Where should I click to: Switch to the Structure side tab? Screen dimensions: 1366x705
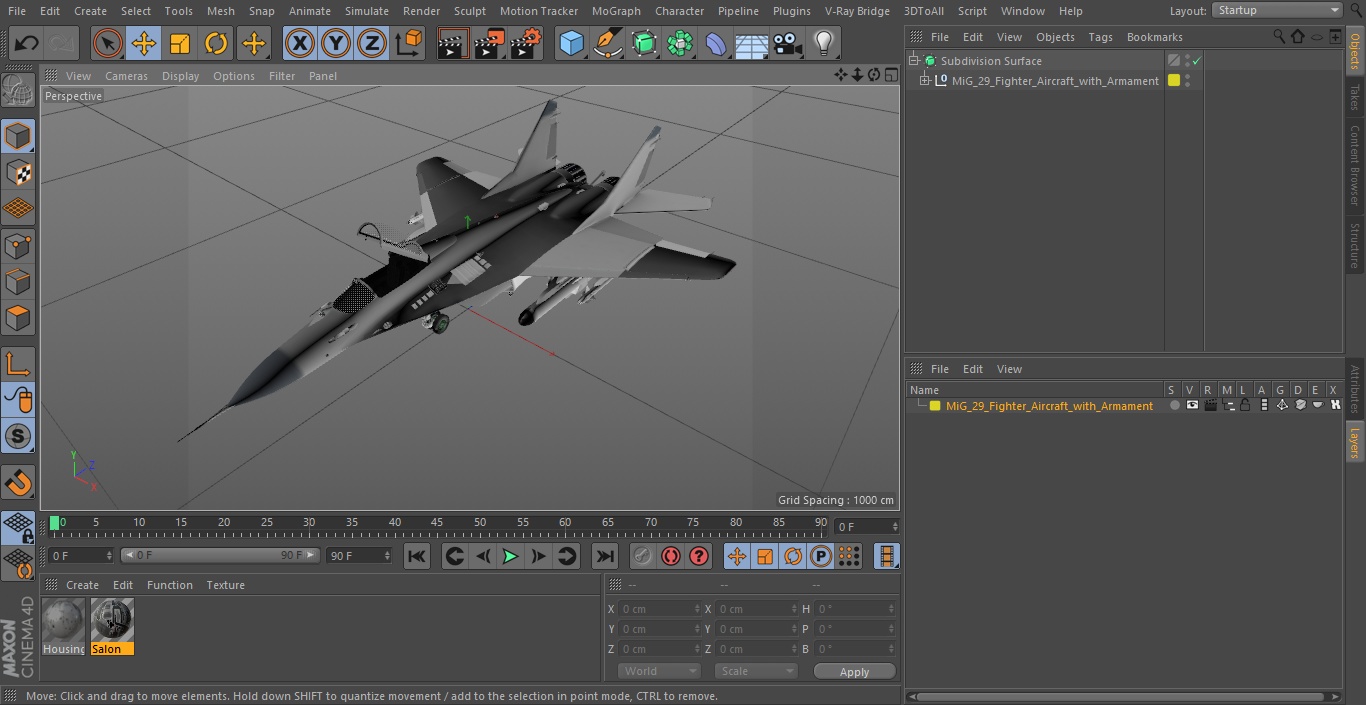[1355, 245]
